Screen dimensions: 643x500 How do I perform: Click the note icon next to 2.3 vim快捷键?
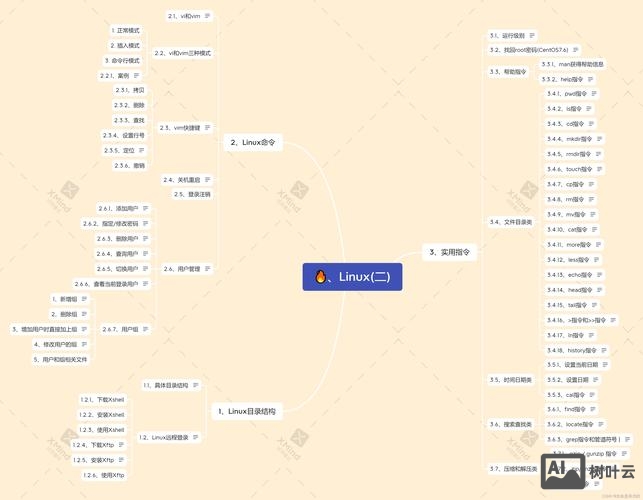(207, 128)
